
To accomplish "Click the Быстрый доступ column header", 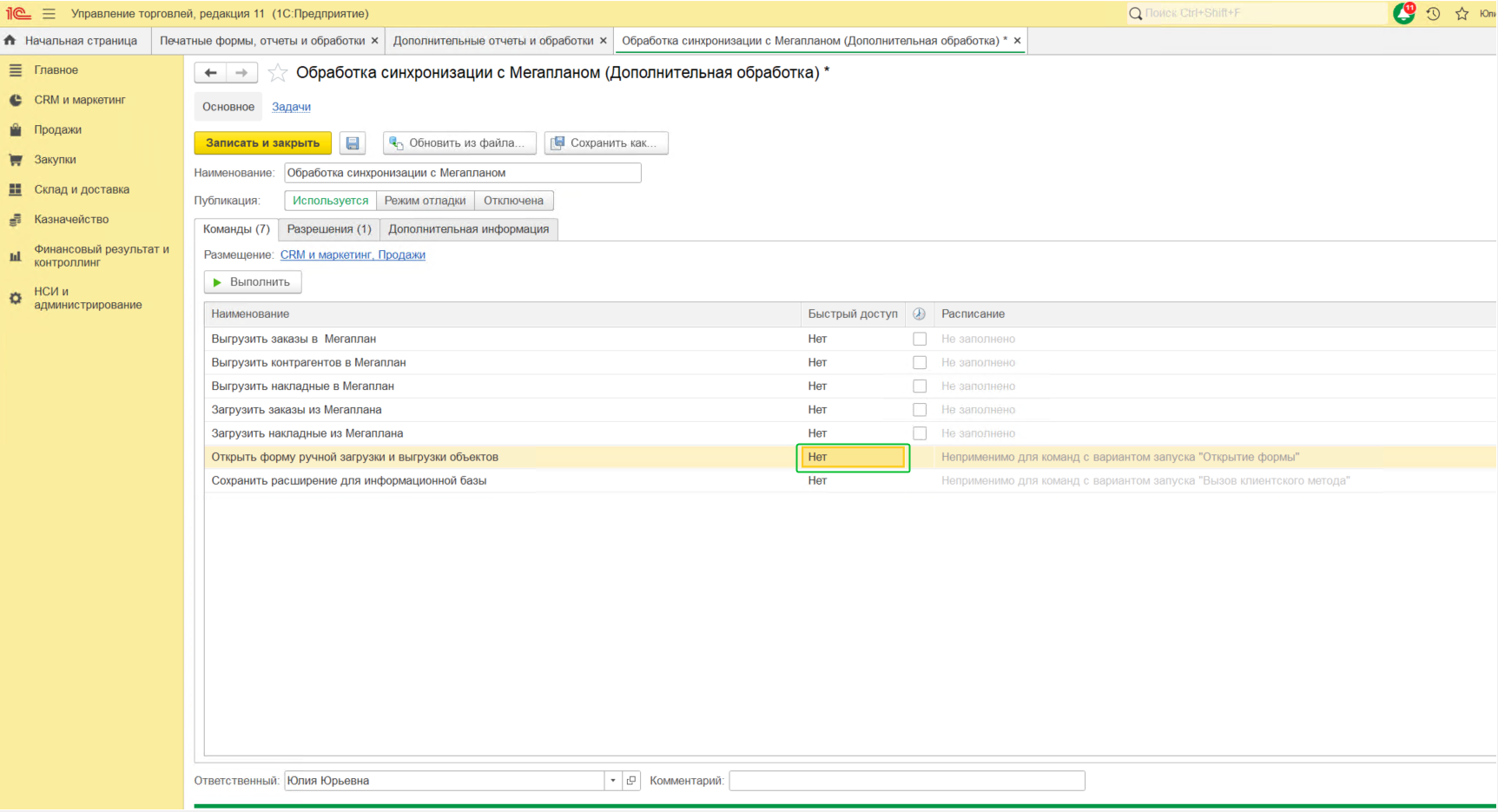I will click(853, 314).
